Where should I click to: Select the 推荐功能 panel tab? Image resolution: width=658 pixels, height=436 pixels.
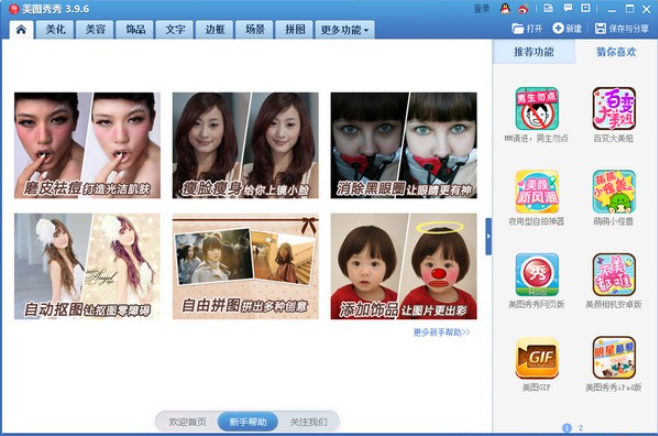click(534, 52)
